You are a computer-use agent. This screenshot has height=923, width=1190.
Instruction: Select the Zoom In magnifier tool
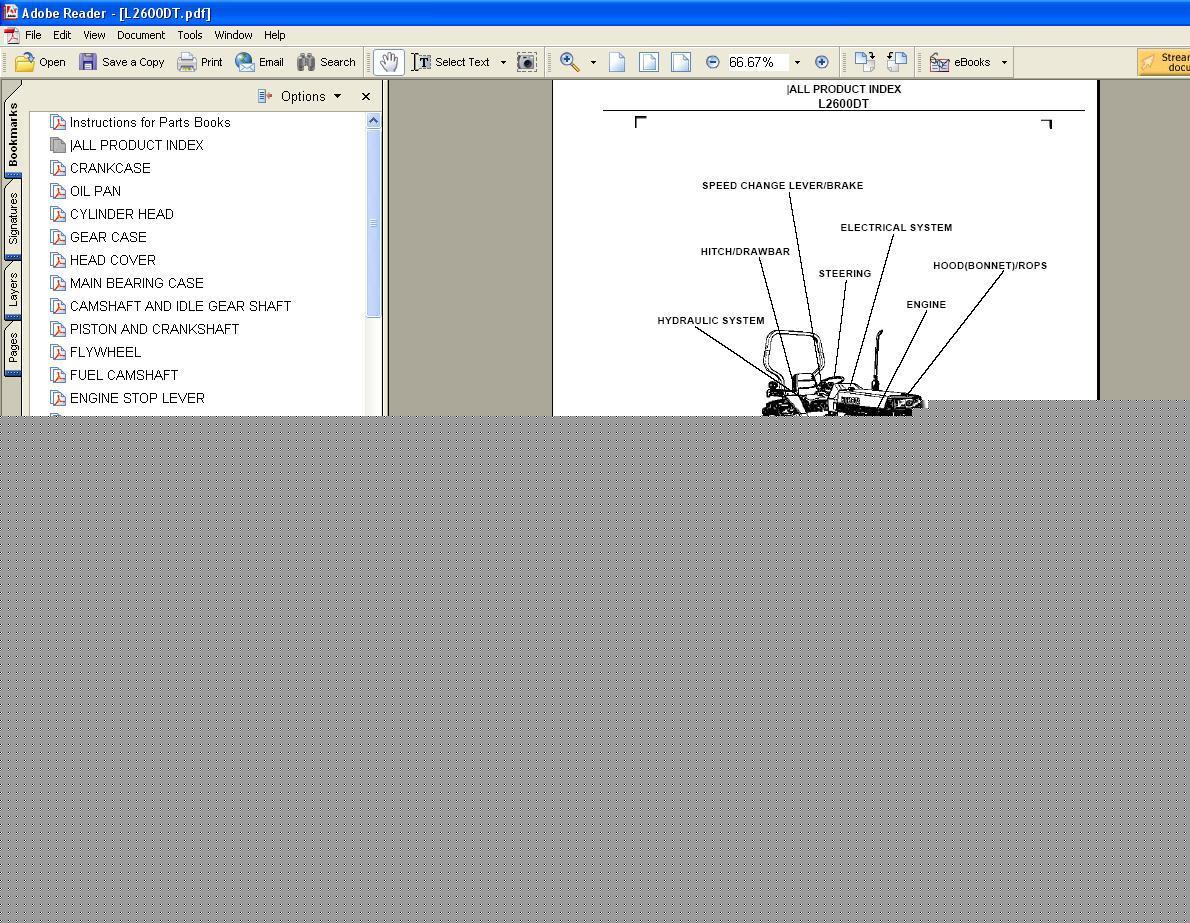coord(570,62)
